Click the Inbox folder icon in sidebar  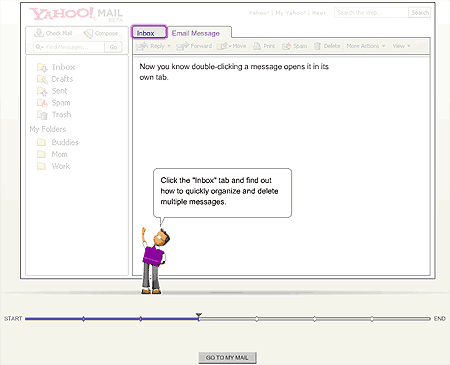point(42,67)
